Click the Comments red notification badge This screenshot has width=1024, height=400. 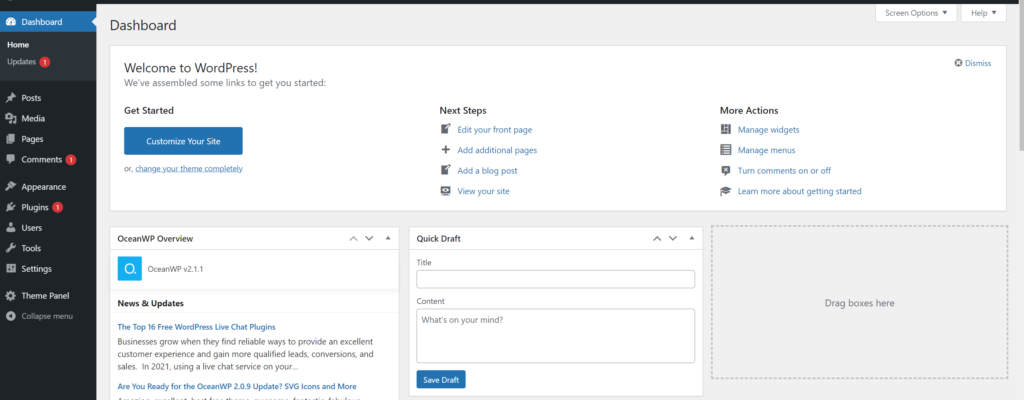pyautogui.click(x=71, y=159)
